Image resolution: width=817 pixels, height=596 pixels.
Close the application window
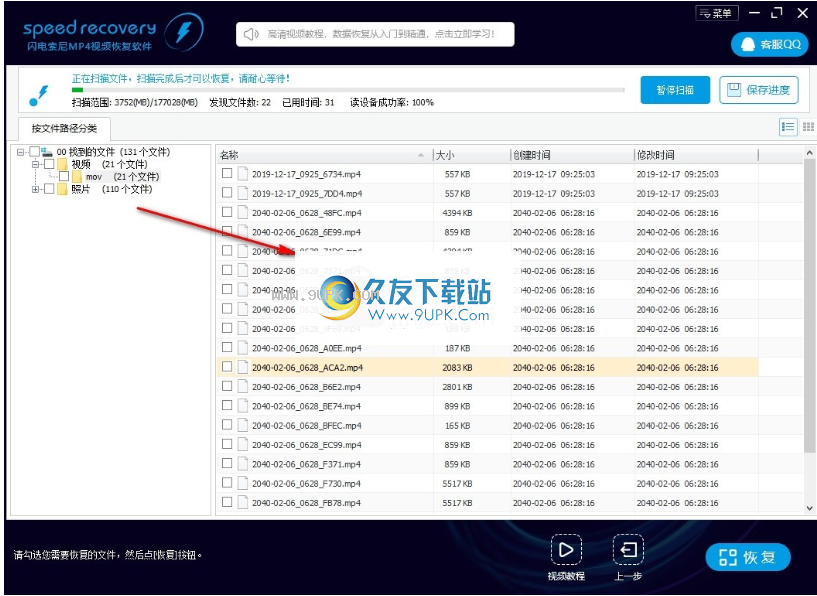803,13
